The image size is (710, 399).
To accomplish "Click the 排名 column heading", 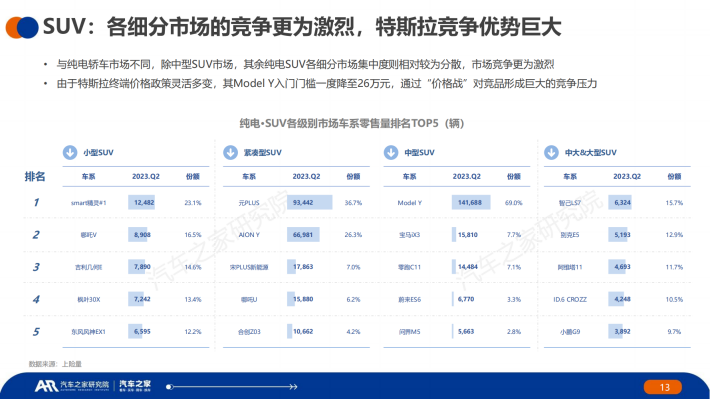I will click(35, 176).
